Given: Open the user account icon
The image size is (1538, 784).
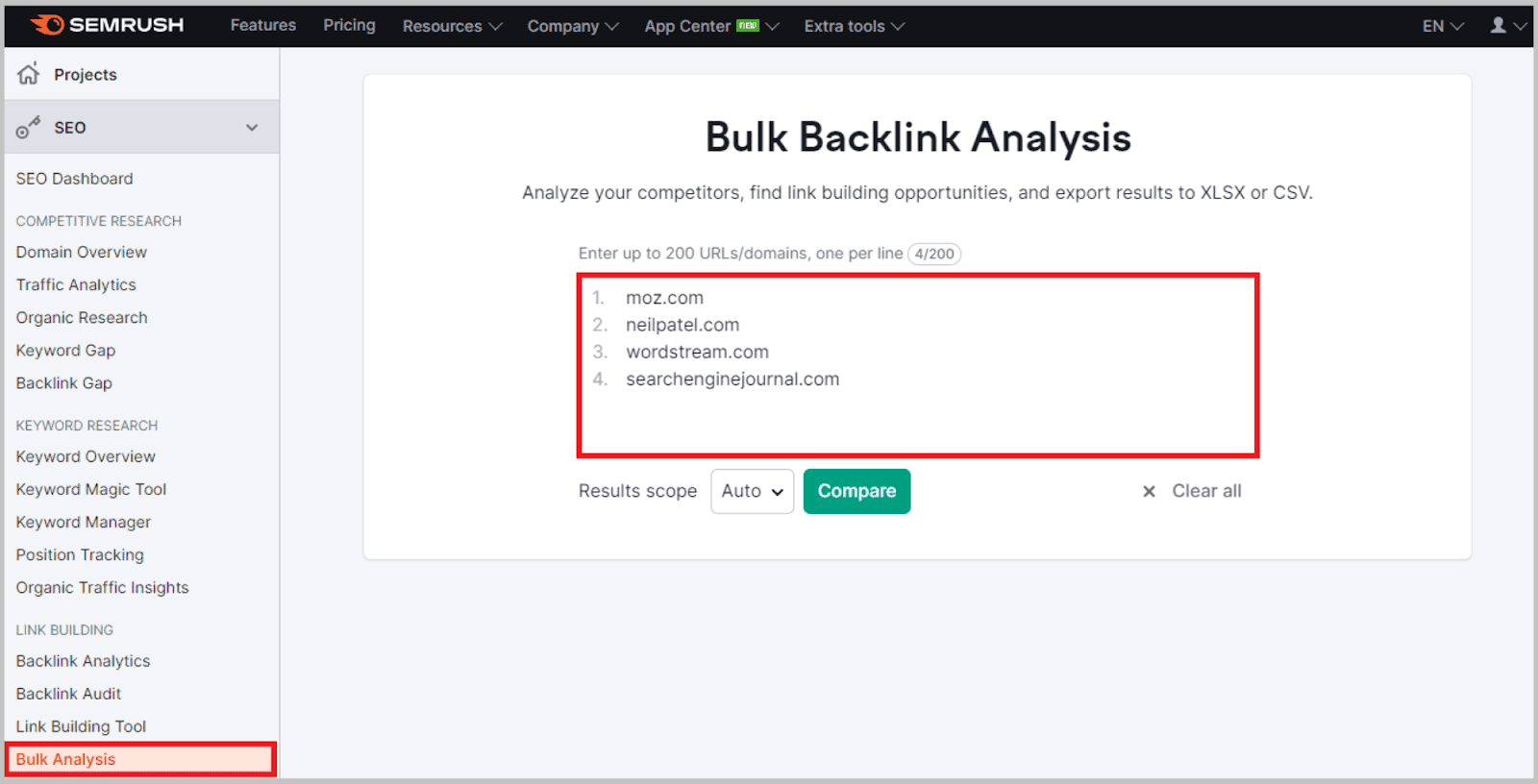Looking at the screenshot, I should (x=1498, y=25).
